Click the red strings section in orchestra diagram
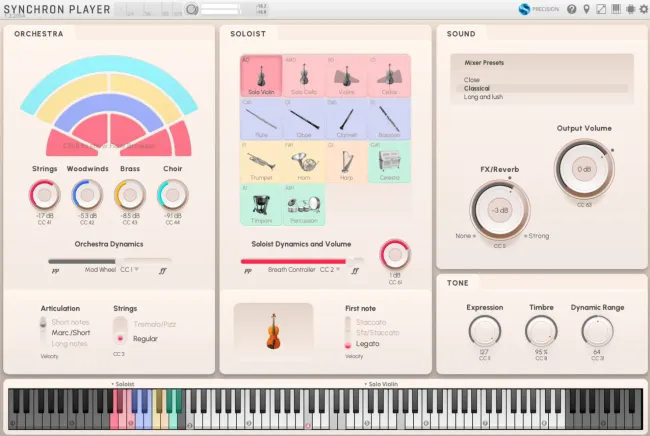The width and height of the screenshot is (650, 436). (90, 132)
